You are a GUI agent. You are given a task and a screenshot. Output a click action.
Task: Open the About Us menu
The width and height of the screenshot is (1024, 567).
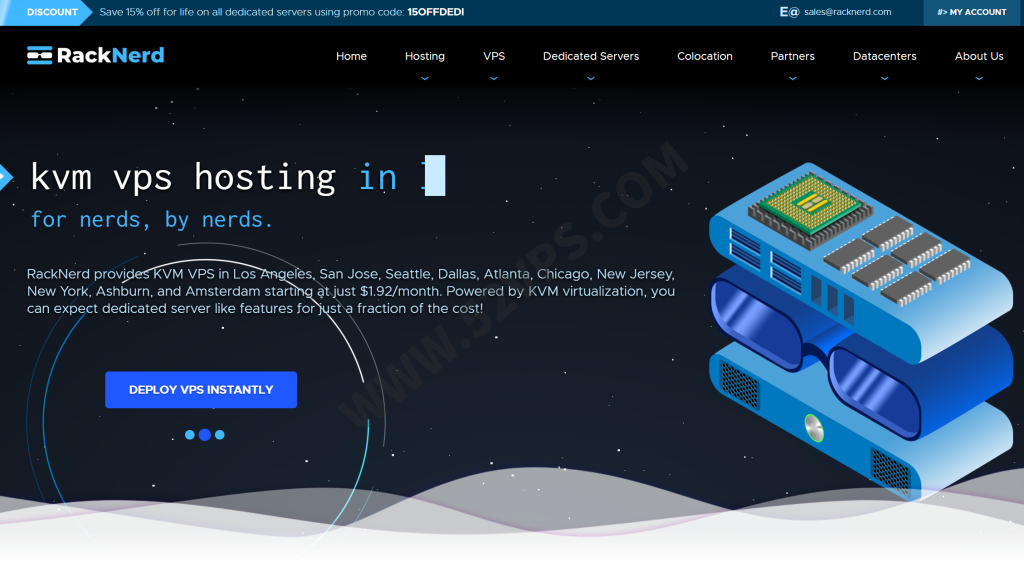979,56
